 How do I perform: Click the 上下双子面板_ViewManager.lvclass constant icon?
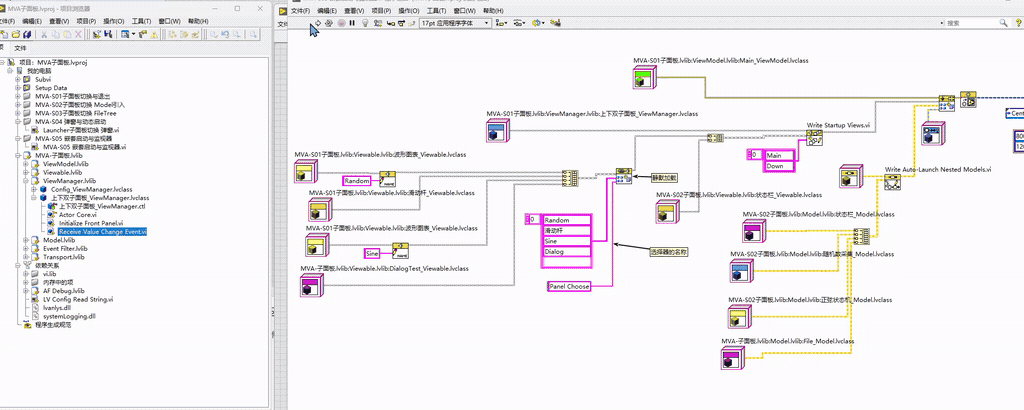coord(498,131)
